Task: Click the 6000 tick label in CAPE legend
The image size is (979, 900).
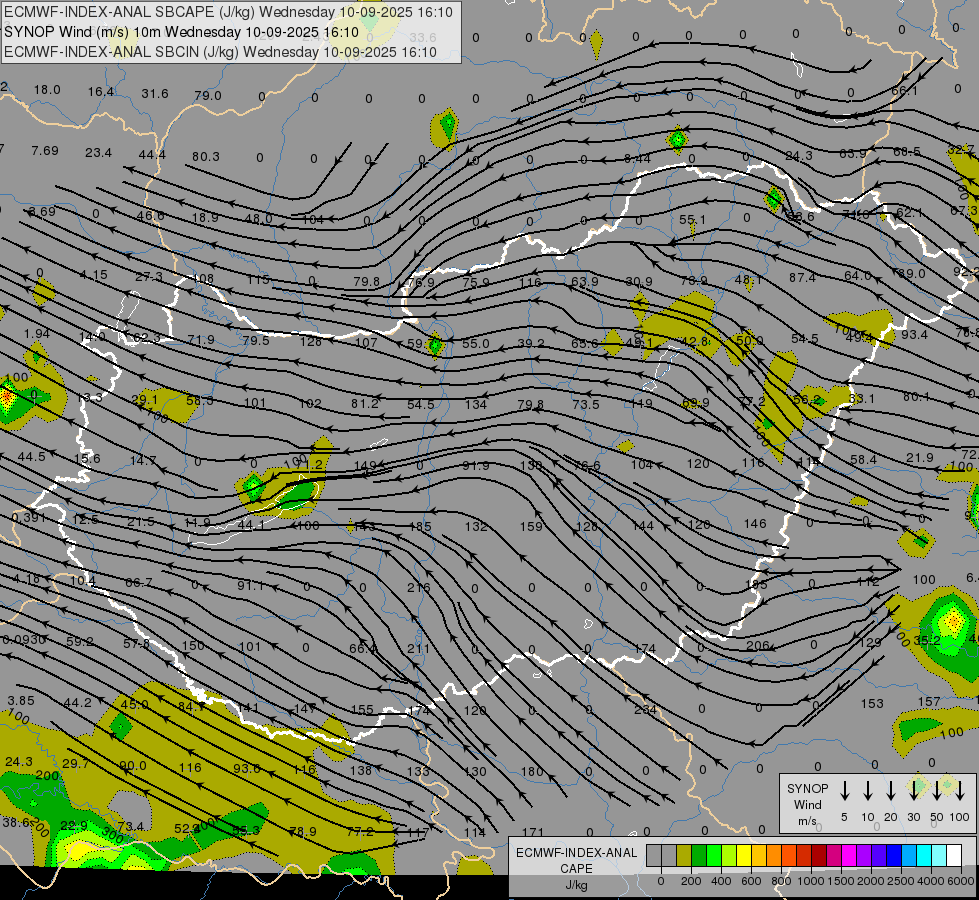Action: (x=961, y=881)
